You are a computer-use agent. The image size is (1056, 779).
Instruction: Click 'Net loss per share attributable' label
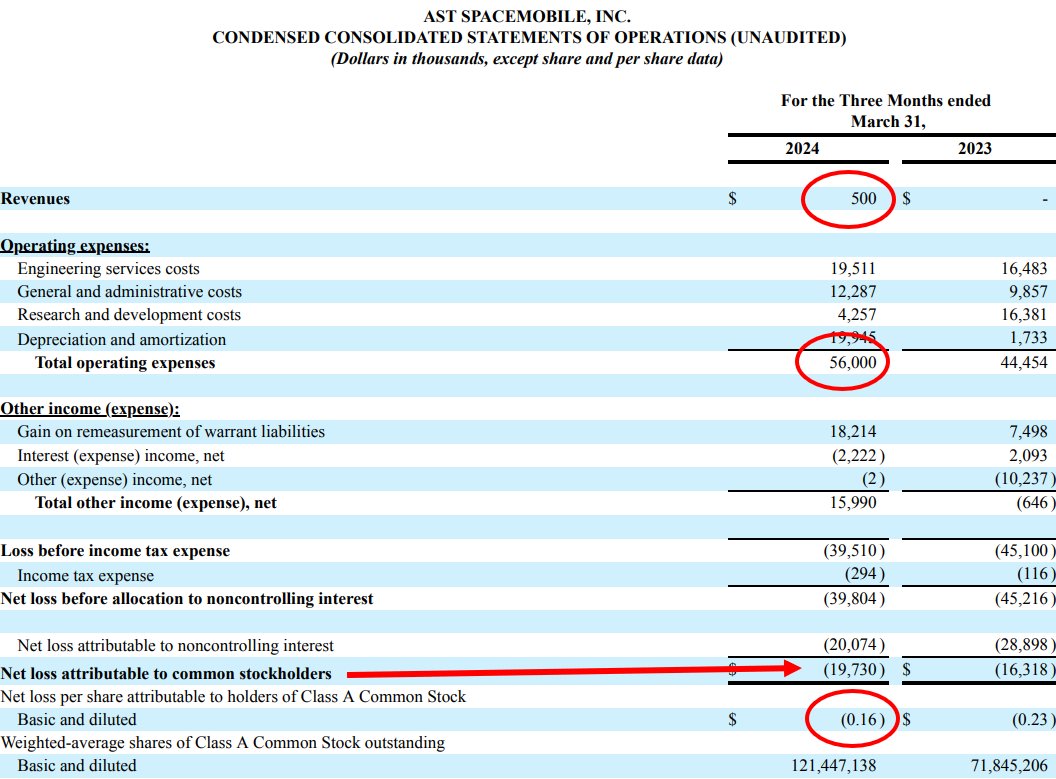pos(233,697)
